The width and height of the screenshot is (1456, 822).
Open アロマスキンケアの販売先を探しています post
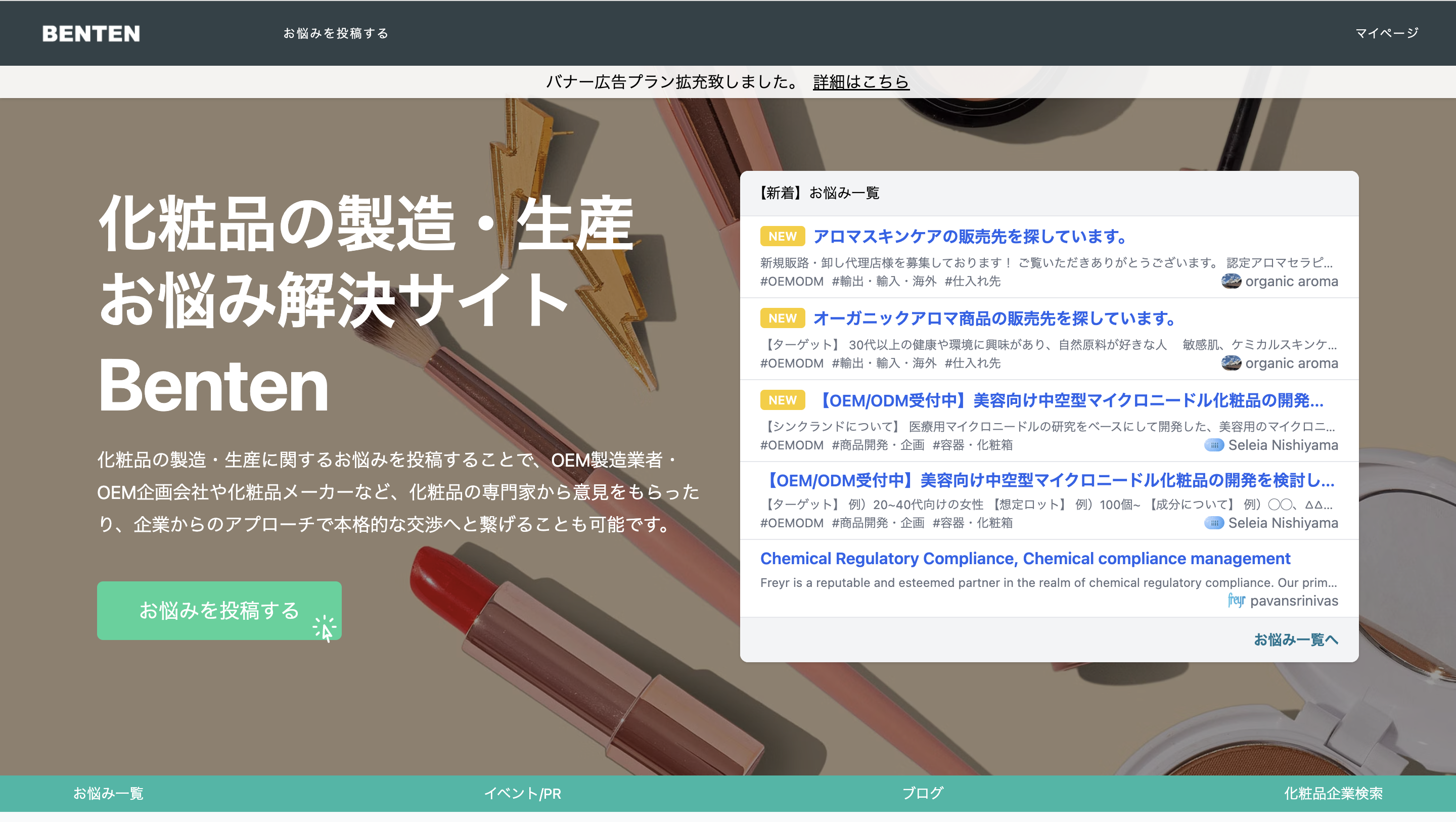(970, 236)
